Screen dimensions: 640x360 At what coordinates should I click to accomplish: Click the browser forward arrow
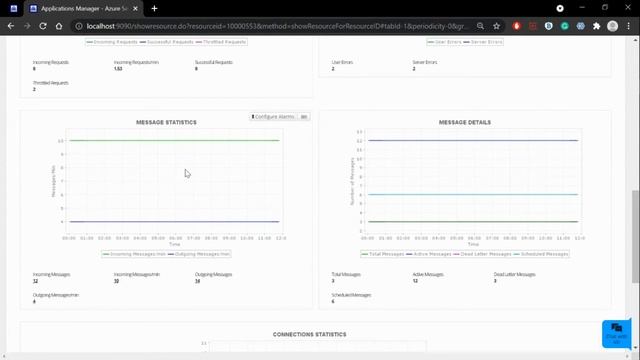pyautogui.click(x=27, y=26)
